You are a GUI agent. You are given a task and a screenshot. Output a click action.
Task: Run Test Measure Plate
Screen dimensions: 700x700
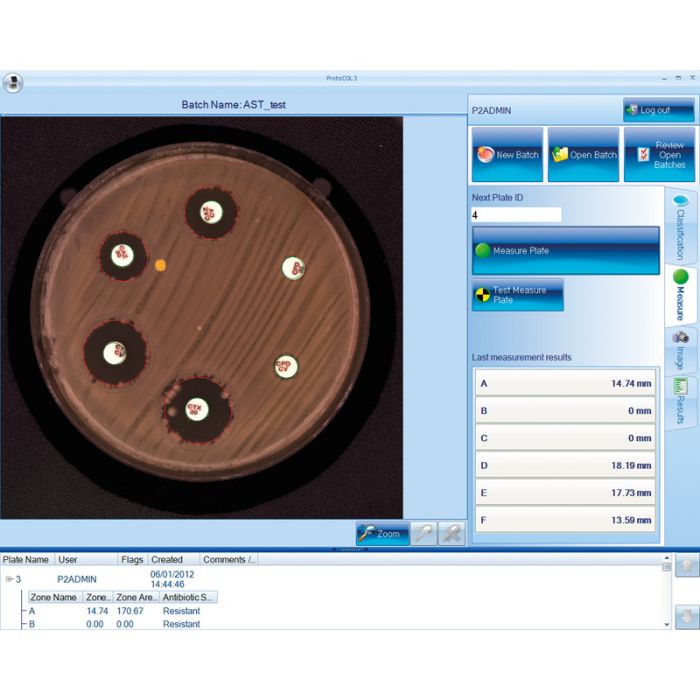pos(518,295)
